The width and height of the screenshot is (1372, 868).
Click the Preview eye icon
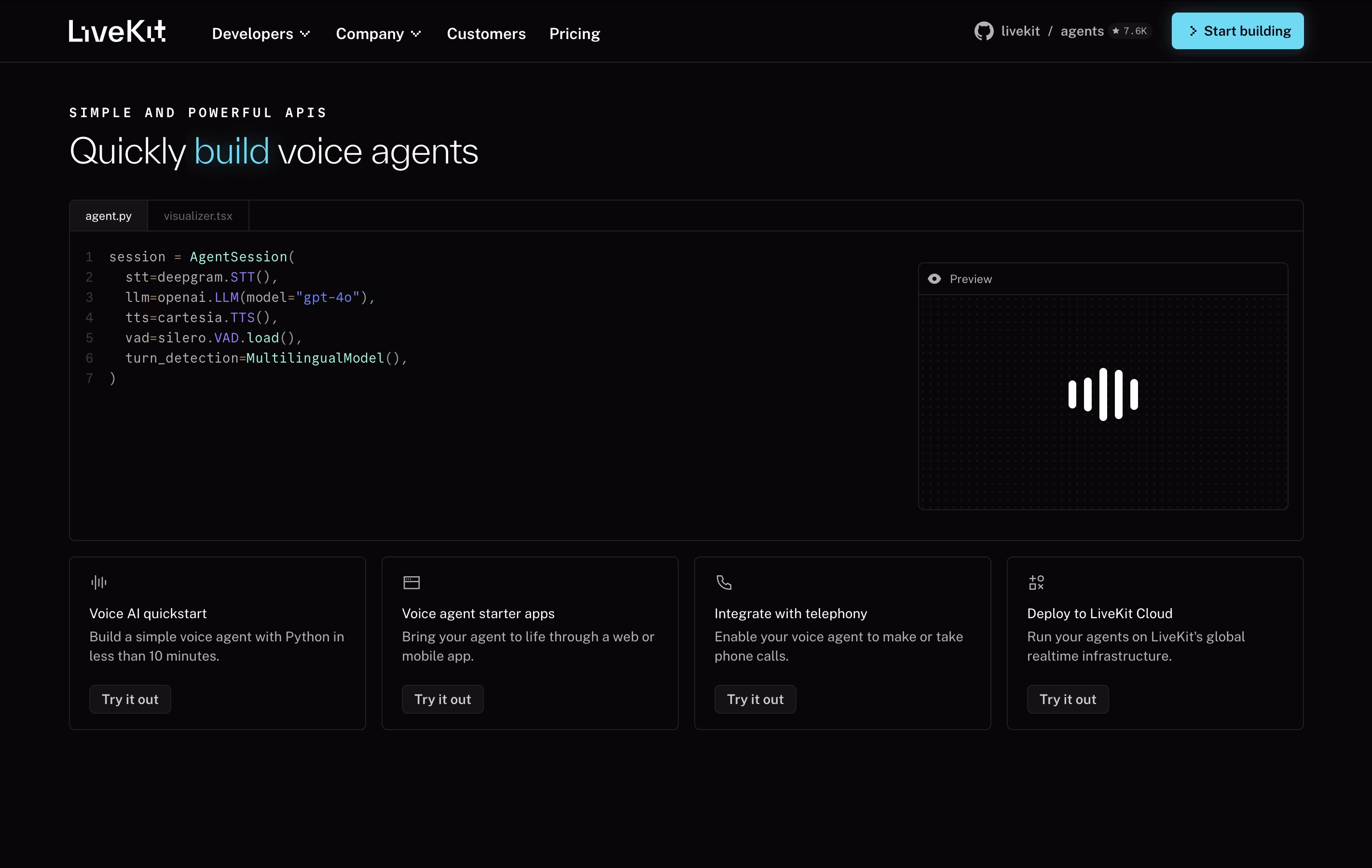tap(934, 279)
